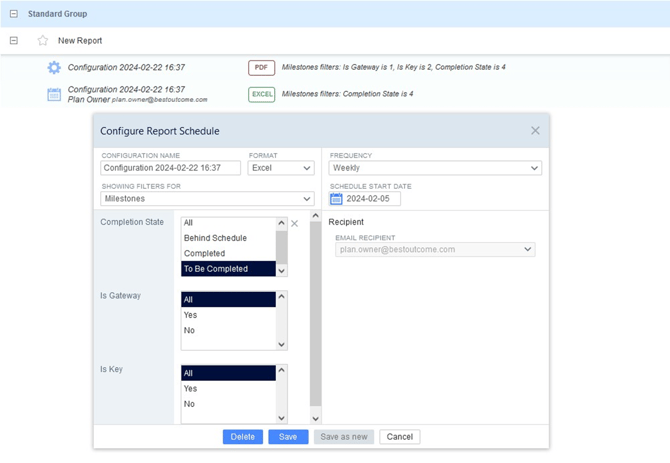Collapse the New Report row
The width and height of the screenshot is (670, 463).
(14, 41)
